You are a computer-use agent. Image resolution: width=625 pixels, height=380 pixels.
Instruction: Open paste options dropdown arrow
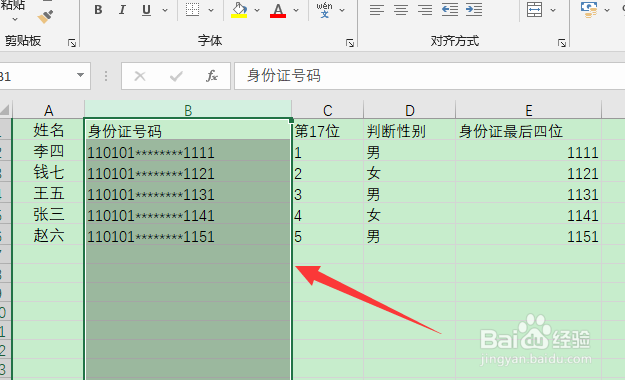pos(15,19)
